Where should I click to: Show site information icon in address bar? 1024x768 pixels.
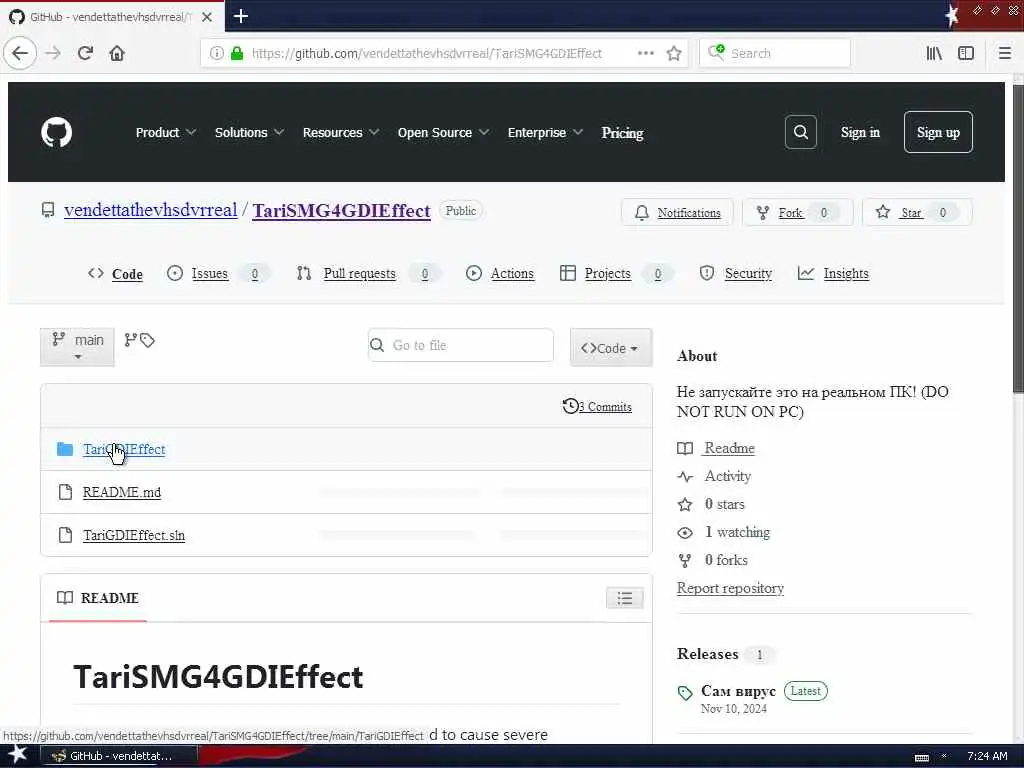(x=216, y=53)
